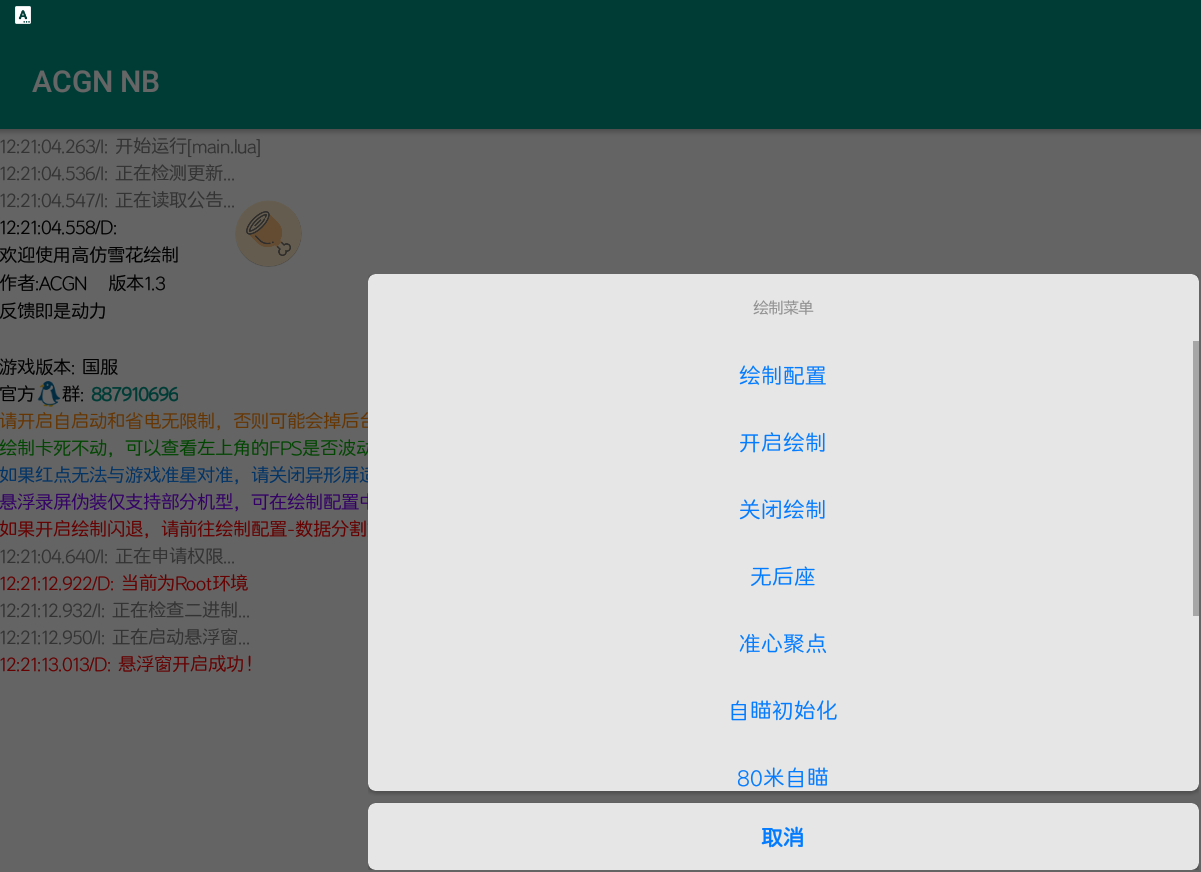Tap the chicken drumstick floating window icon
Image resolution: width=1201 pixels, height=872 pixels.
268,233
